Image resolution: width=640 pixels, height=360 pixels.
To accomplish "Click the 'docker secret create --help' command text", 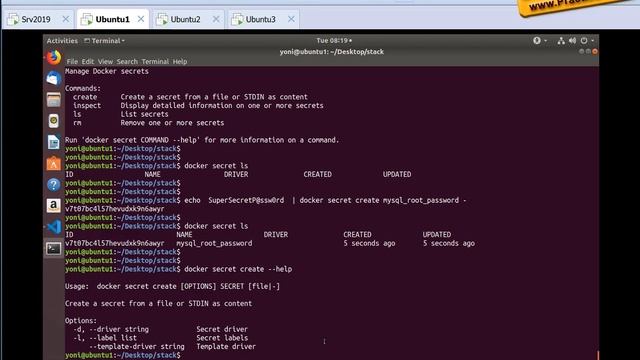I will 238,269.
